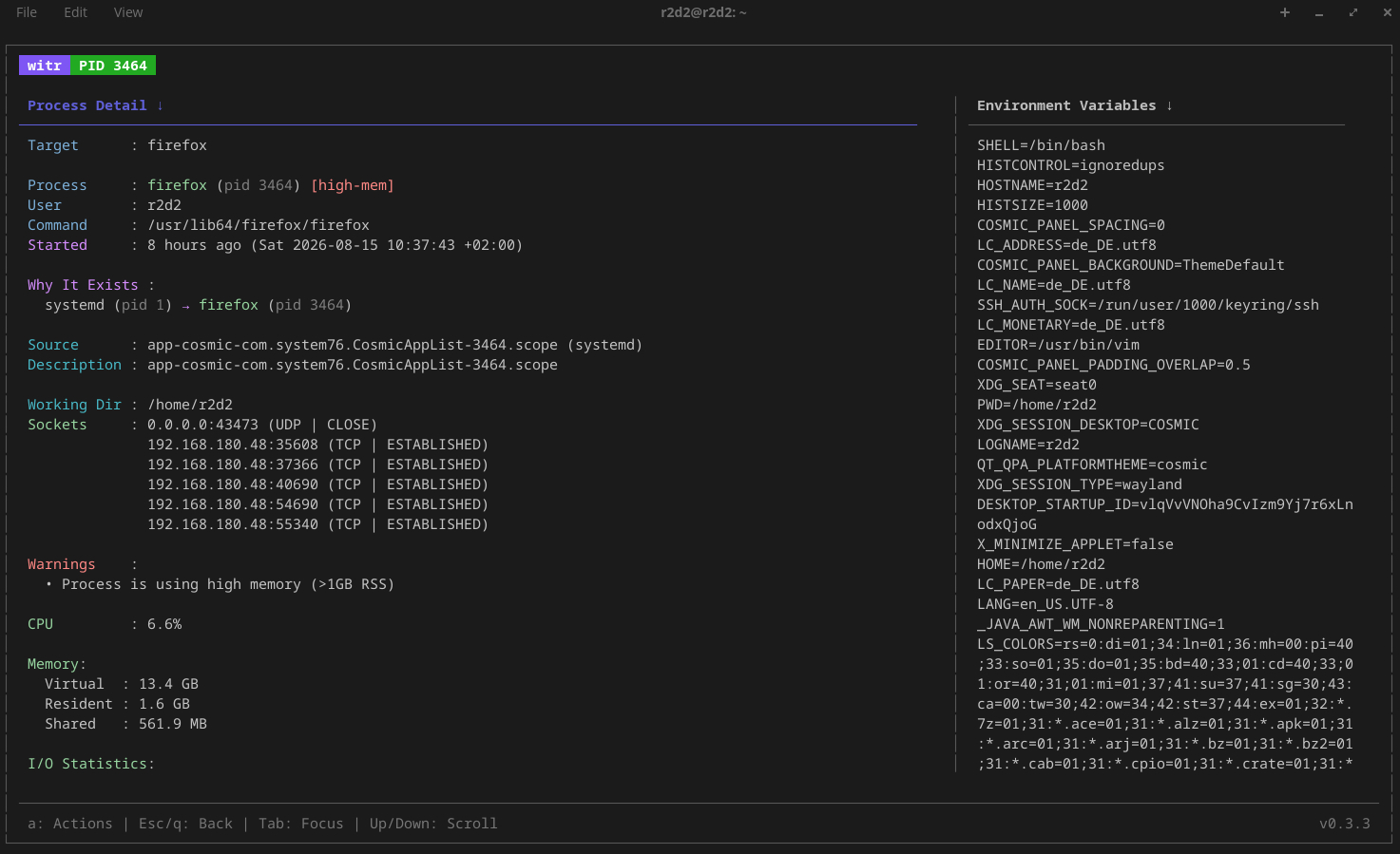1400x854 pixels.
Task: Focus the Environment Variables panel header
Action: 1066,105
